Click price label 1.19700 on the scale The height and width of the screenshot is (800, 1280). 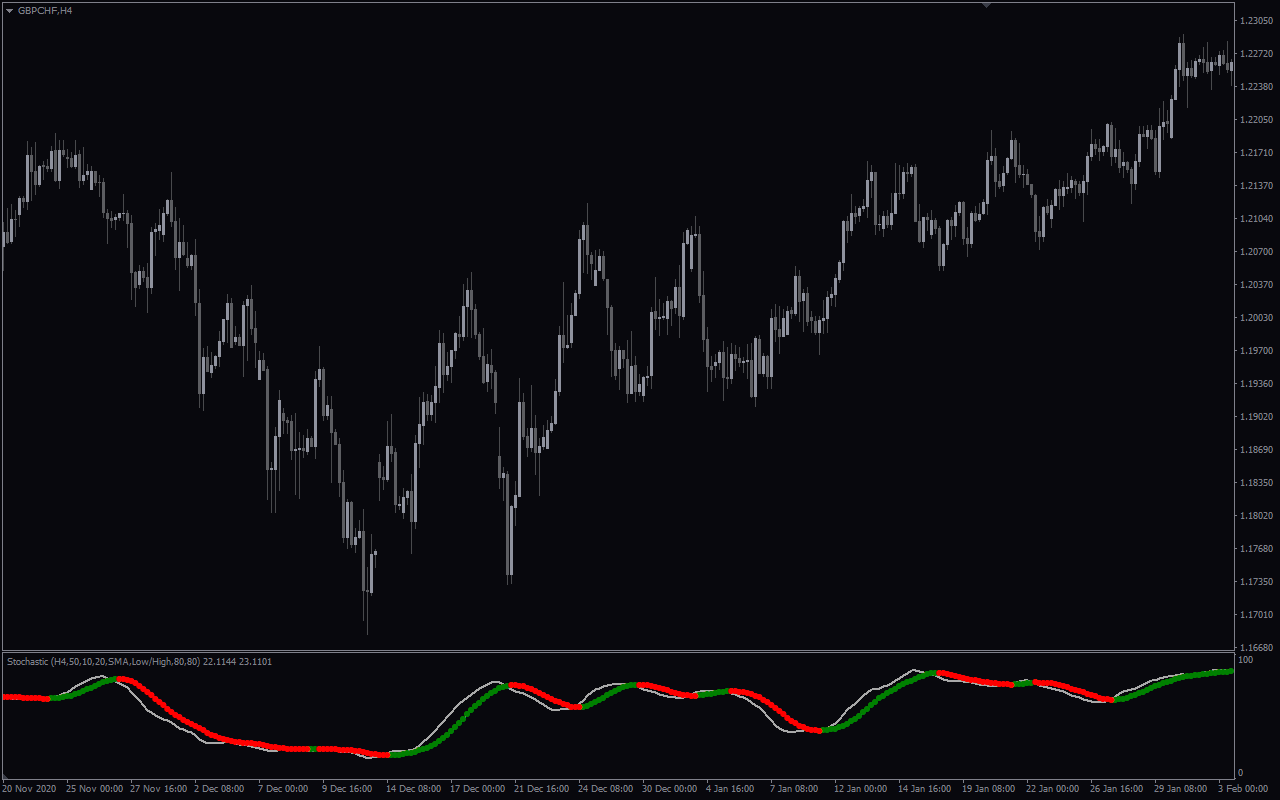coord(1256,350)
